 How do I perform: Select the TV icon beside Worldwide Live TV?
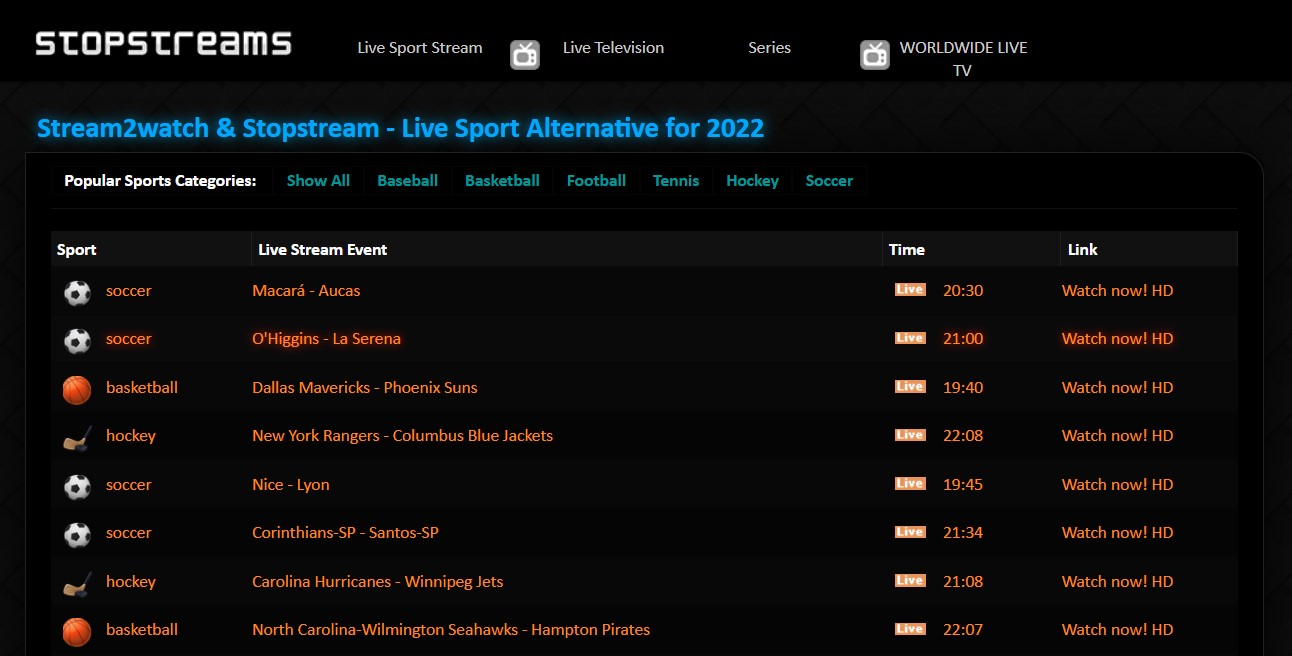pyautogui.click(x=874, y=54)
